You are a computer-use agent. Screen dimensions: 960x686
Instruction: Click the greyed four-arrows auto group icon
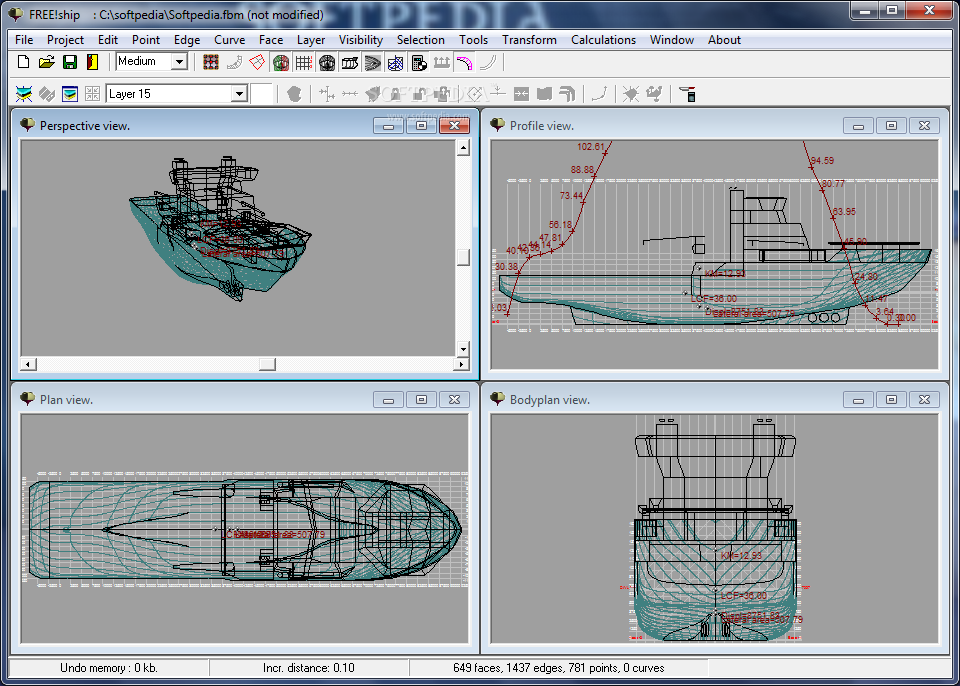(x=92, y=94)
